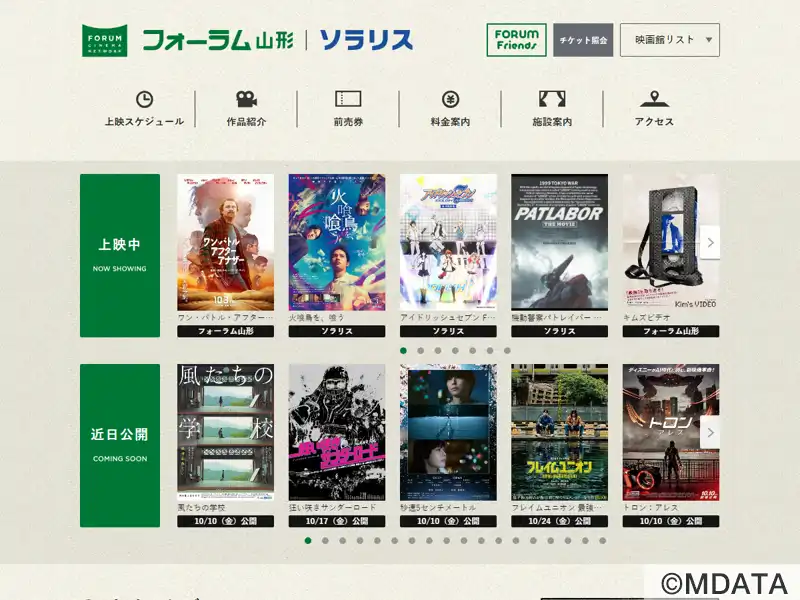
Task: Select last pagination dot under 上映中 carousel
Action: coord(507,351)
